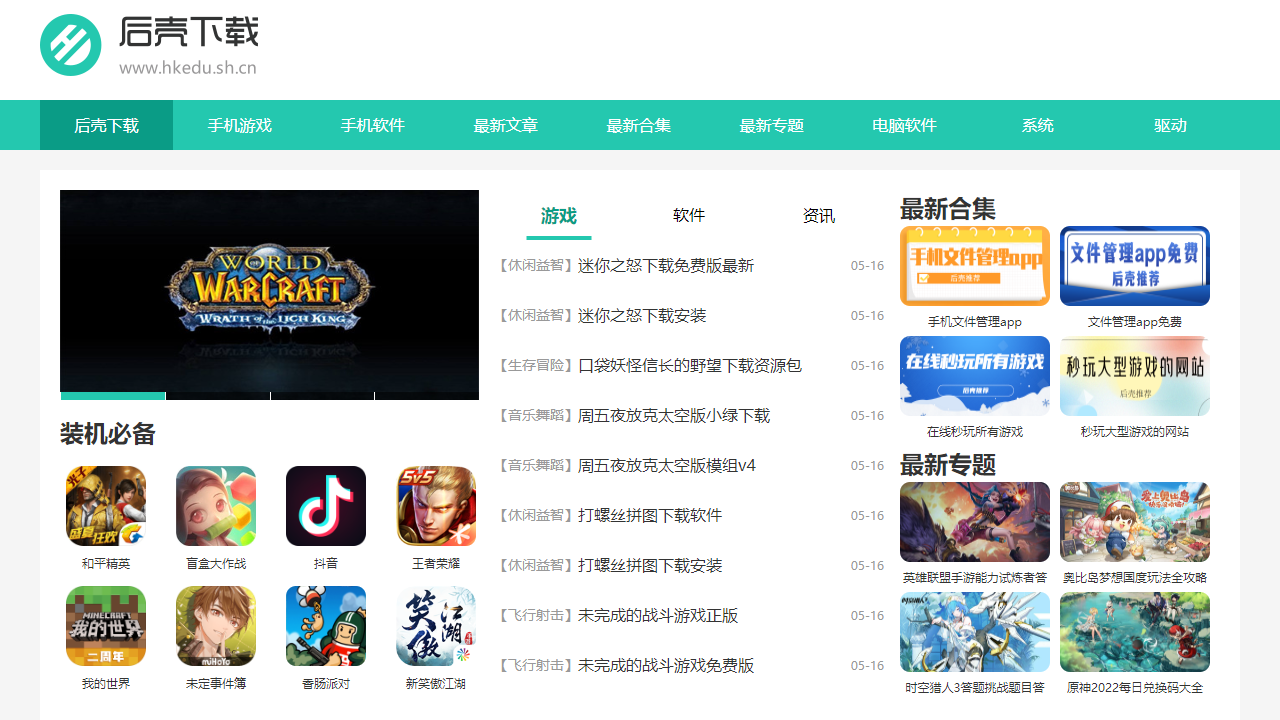Click the 最新专题 section heading
The height and width of the screenshot is (720, 1280).
(948, 465)
